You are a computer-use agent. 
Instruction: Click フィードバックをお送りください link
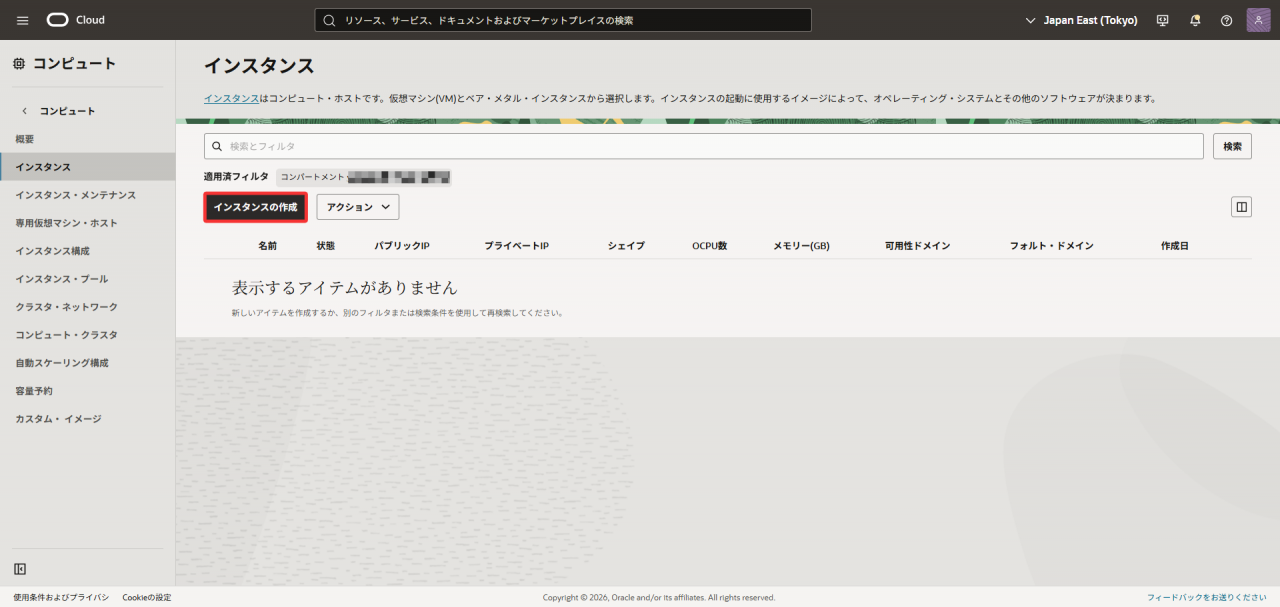pyautogui.click(x=1207, y=597)
